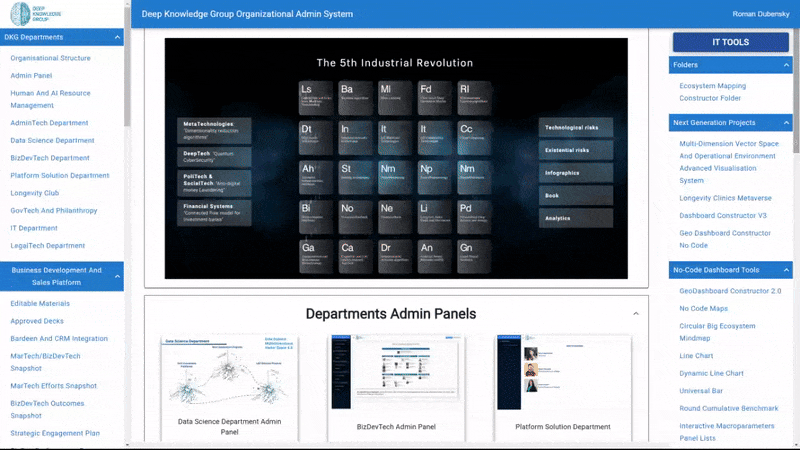Image resolution: width=800 pixels, height=450 pixels.
Task: Open Ecosystem Mapping Constructor Folder
Action: [712, 92]
